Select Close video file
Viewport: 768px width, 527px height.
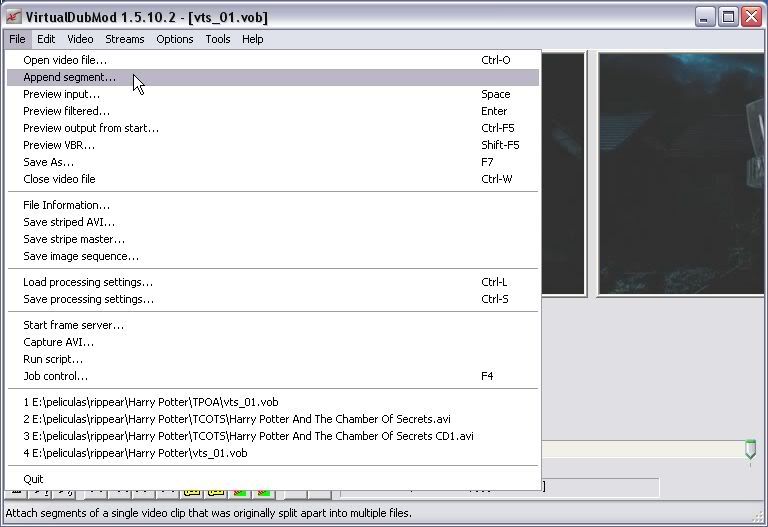coord(59,179)
